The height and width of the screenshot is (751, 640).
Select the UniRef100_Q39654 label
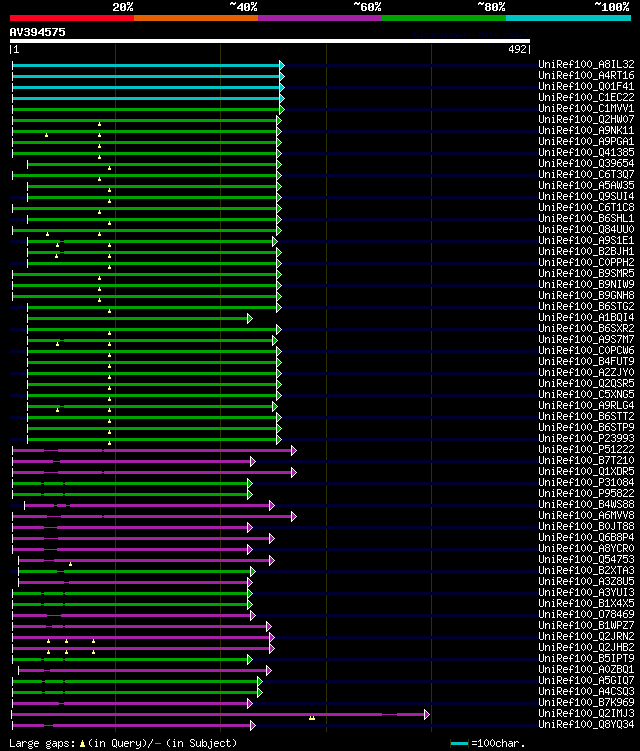tap(586, 163)
